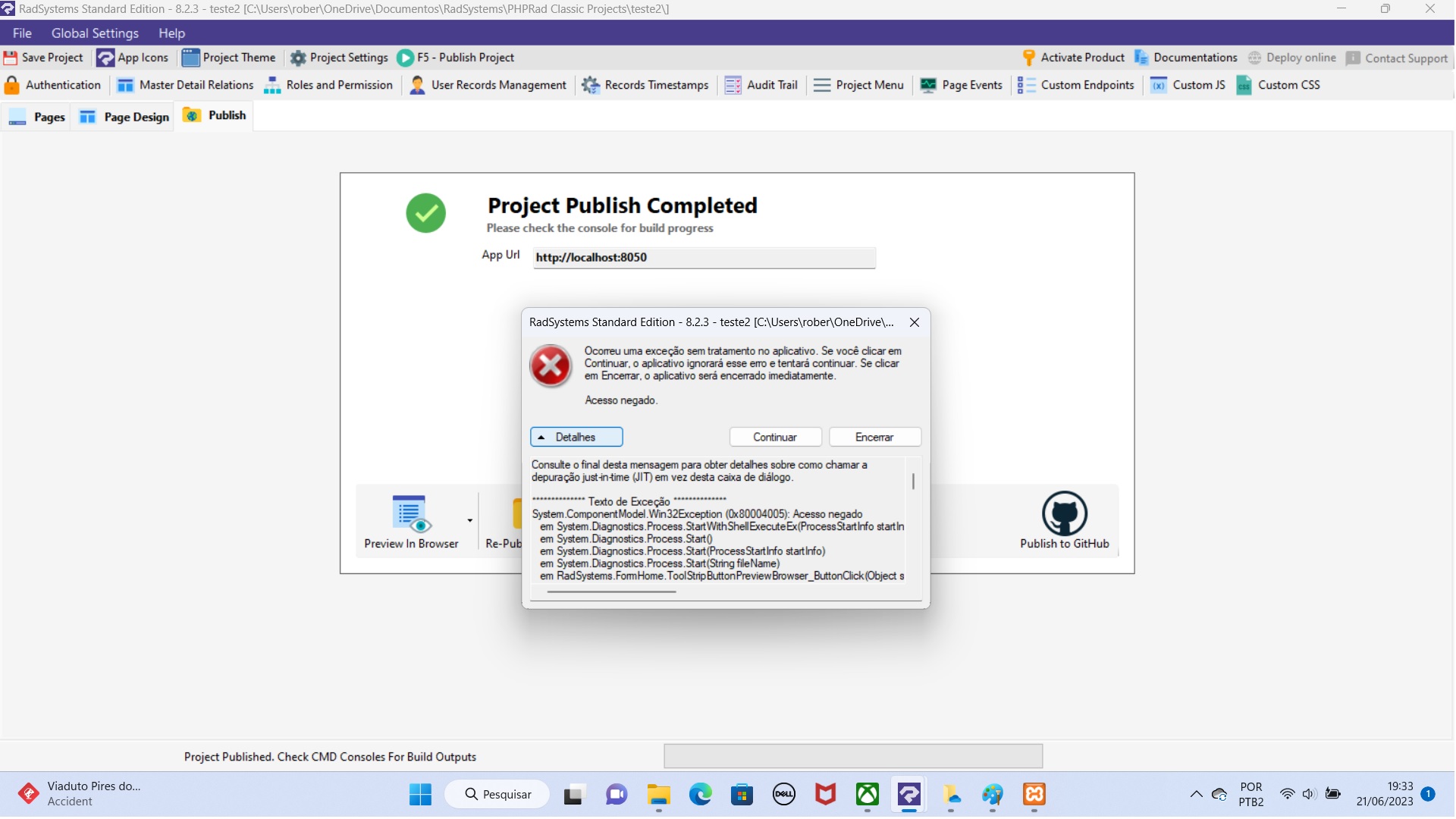
Task: Open Custom JS editor
Action: 1188,85
